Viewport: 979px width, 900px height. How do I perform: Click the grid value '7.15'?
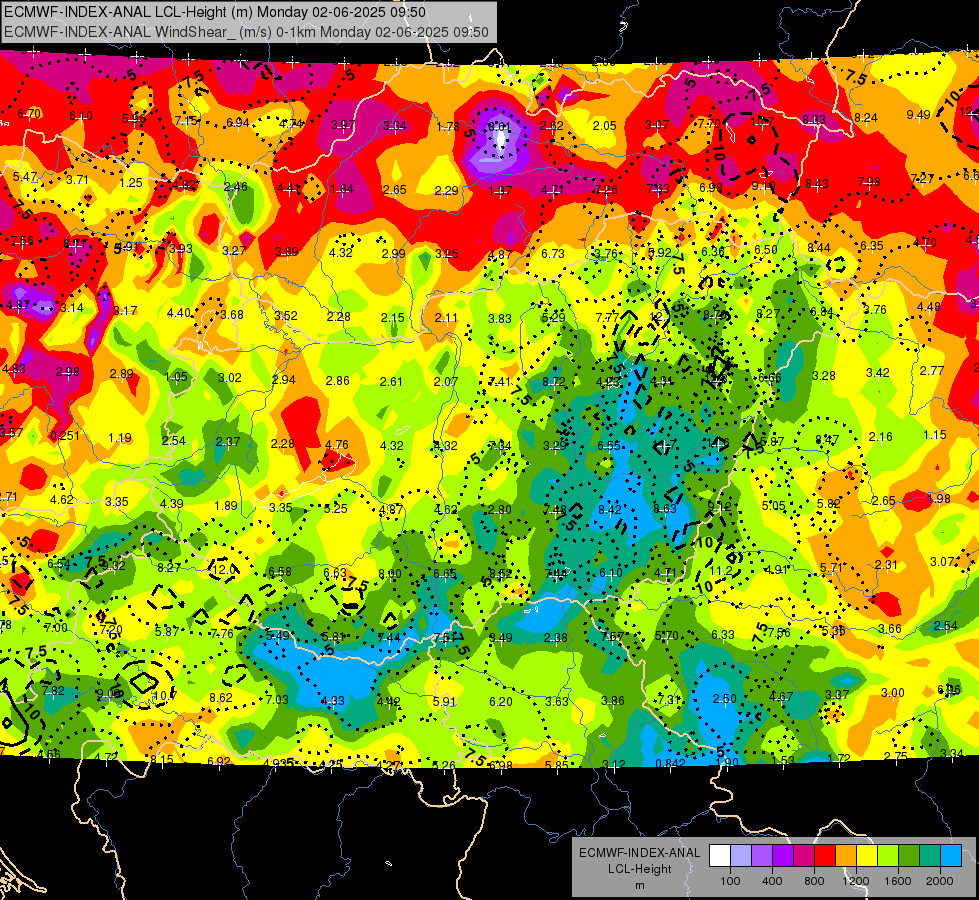tap(186, 121)
